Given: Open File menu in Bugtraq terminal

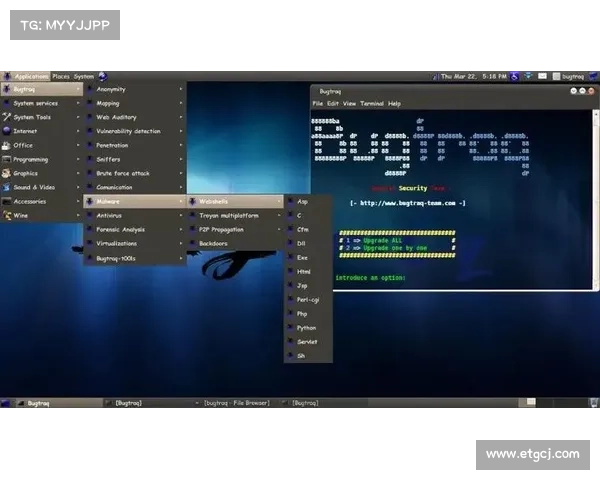Looking at the screenshot, I should (318, 103).
